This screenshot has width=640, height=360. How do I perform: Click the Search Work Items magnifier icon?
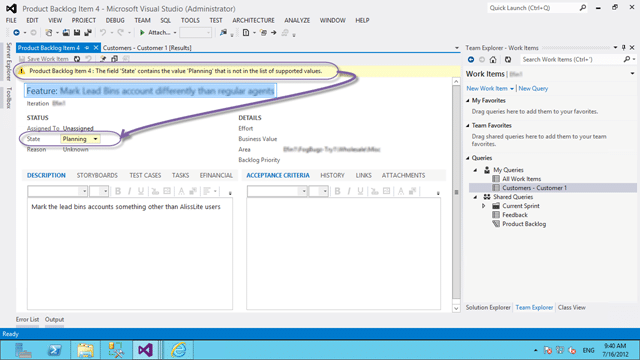627,60
